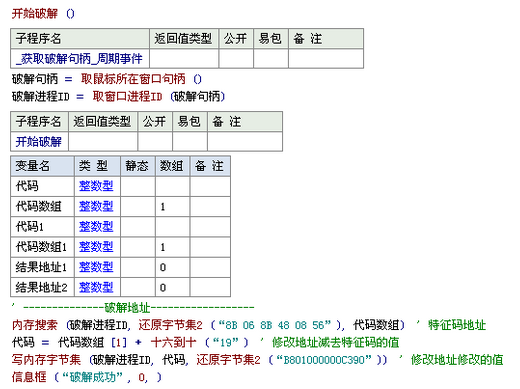Click 返回值类型 header in first subroutine table
The width and height of the screenshot is (520, 389).
tap(184, 39)
